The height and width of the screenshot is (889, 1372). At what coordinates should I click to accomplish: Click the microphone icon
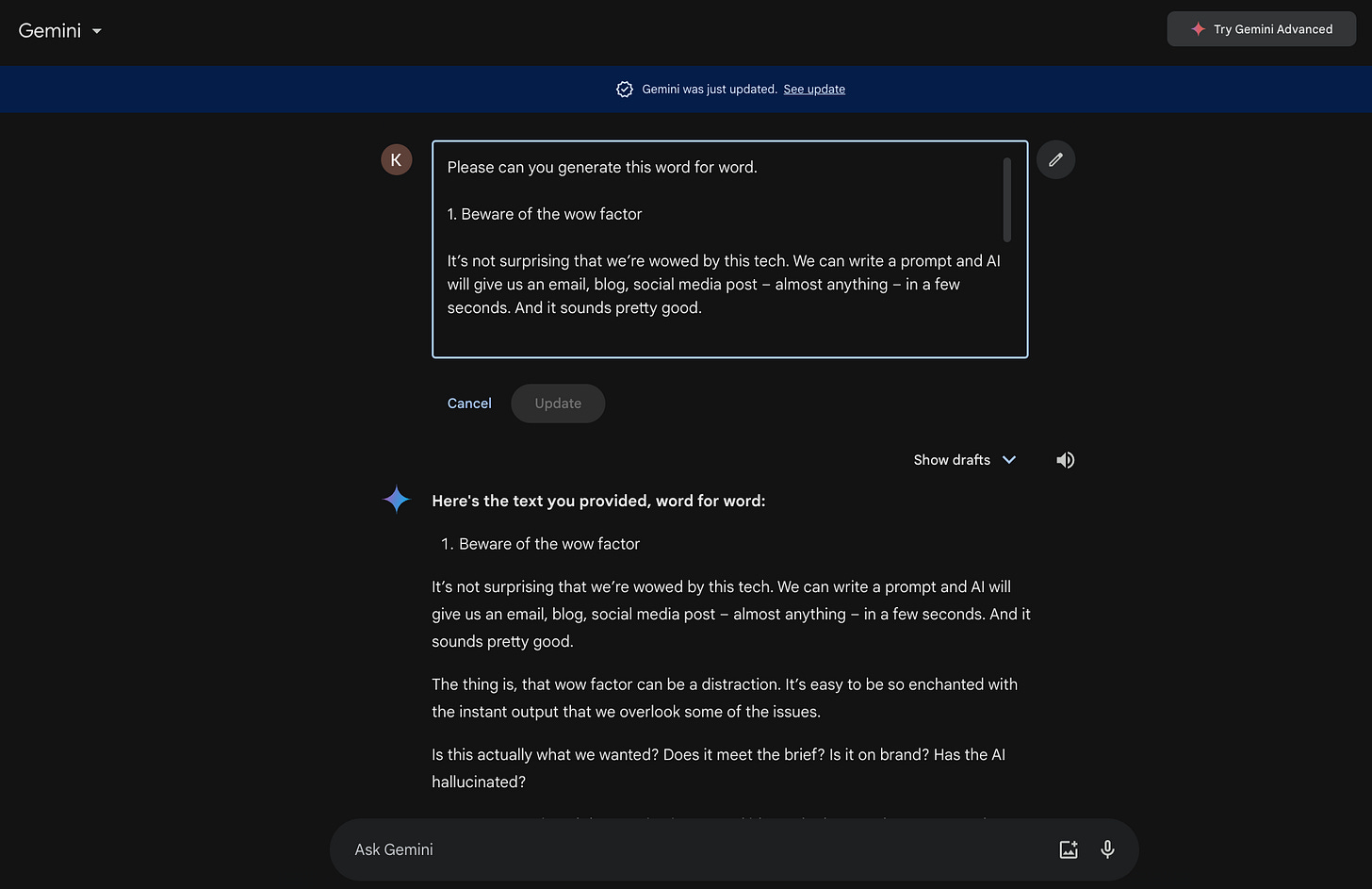[1107, 849]
